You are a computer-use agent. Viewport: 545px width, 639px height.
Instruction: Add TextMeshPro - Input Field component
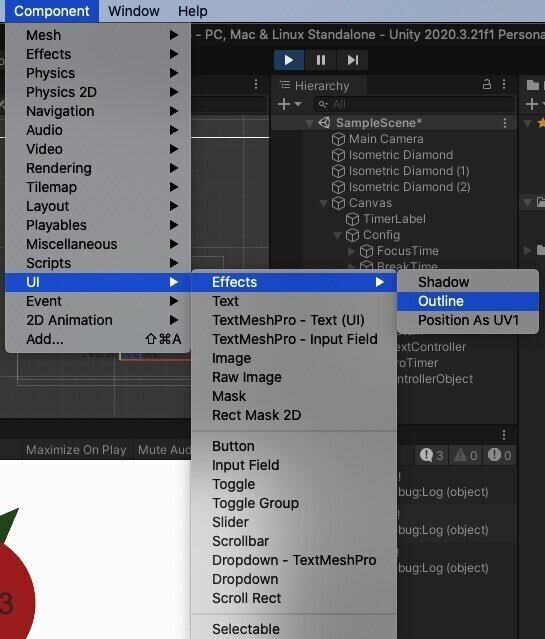coord(294,339)
